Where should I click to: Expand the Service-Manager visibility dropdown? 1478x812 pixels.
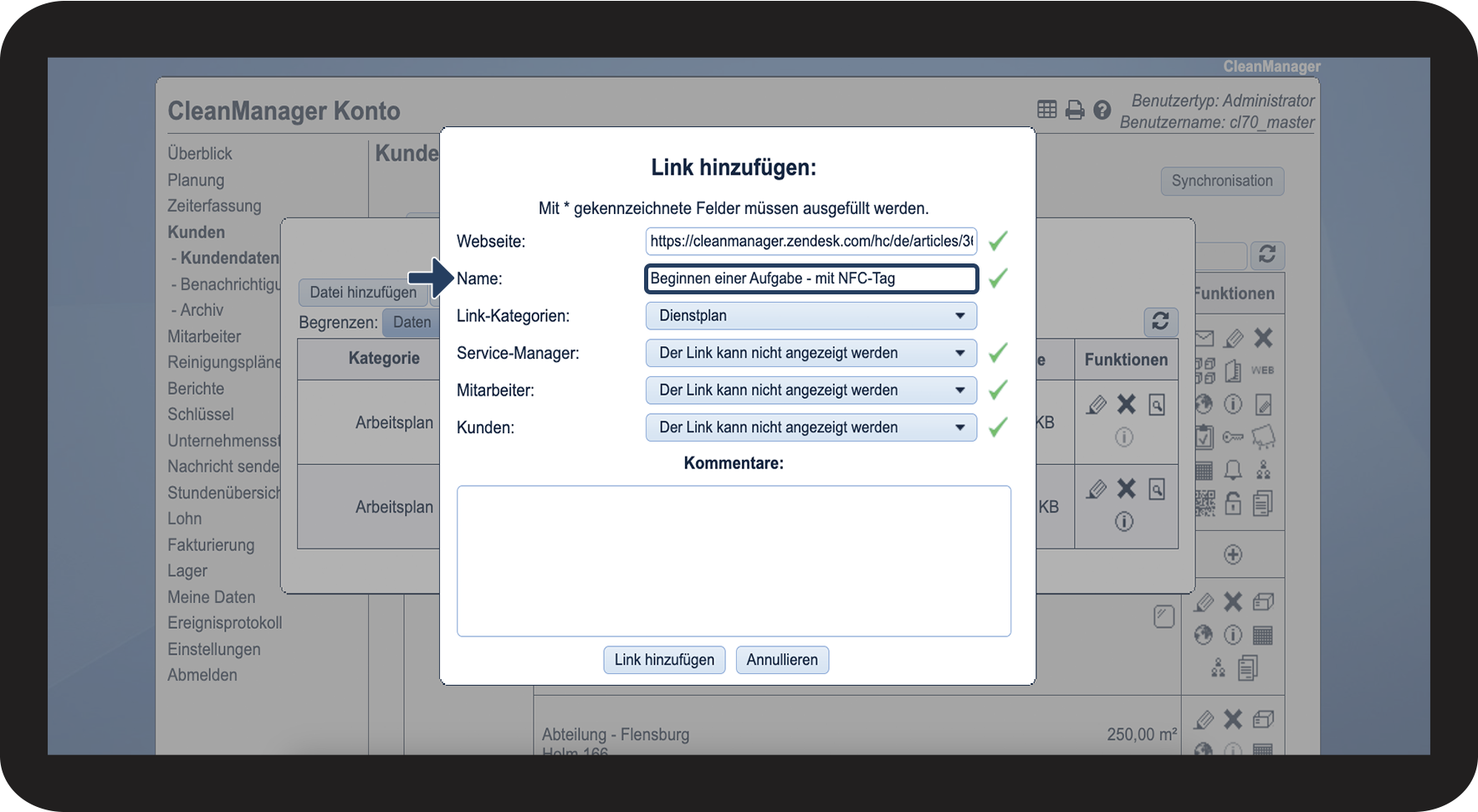(811, 353)
